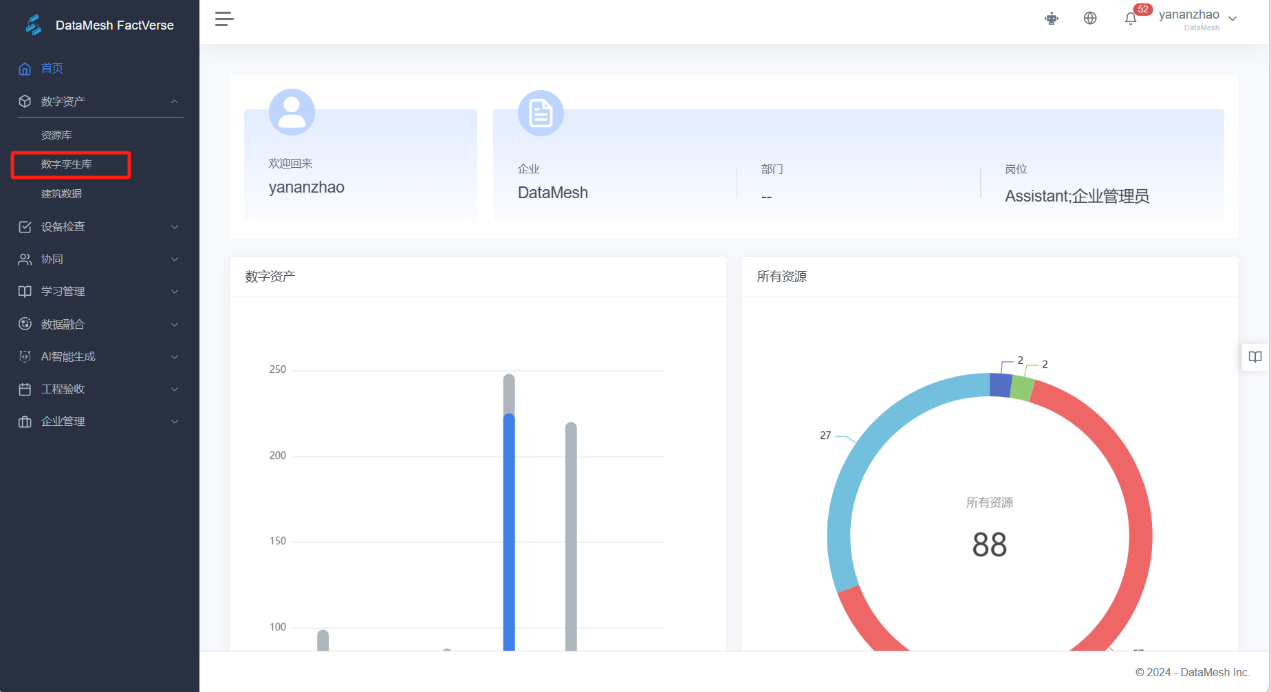Click the people icon beside 协同
Screen dimensions: 1271x692
(25, 259)
